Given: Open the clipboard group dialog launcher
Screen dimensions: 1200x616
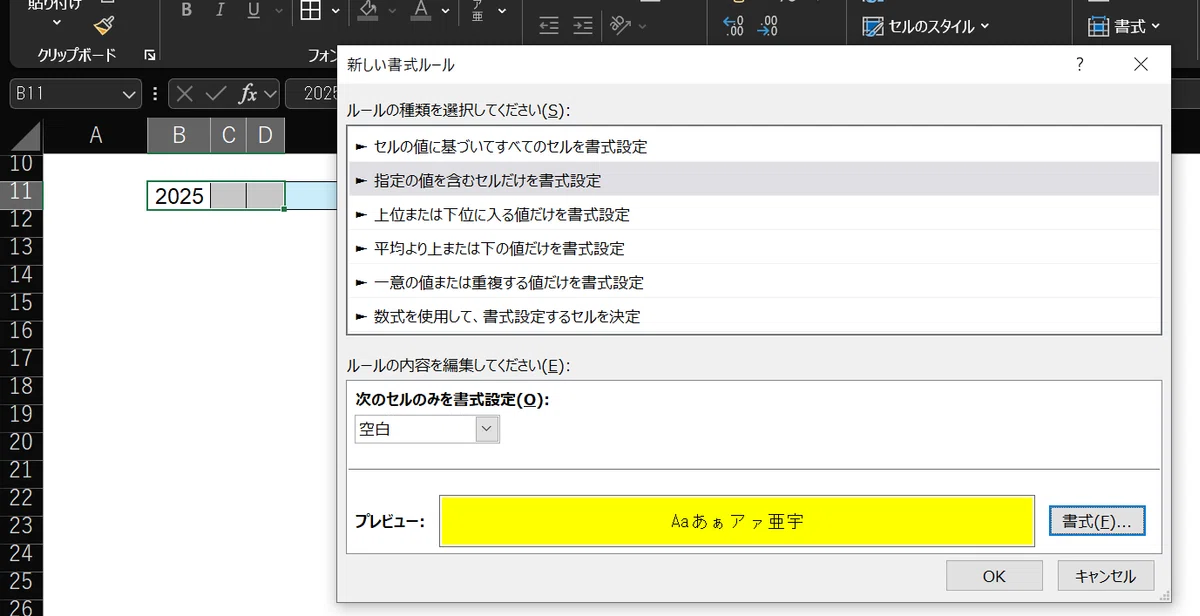Looking at the screenshot, I should (149, 55).
